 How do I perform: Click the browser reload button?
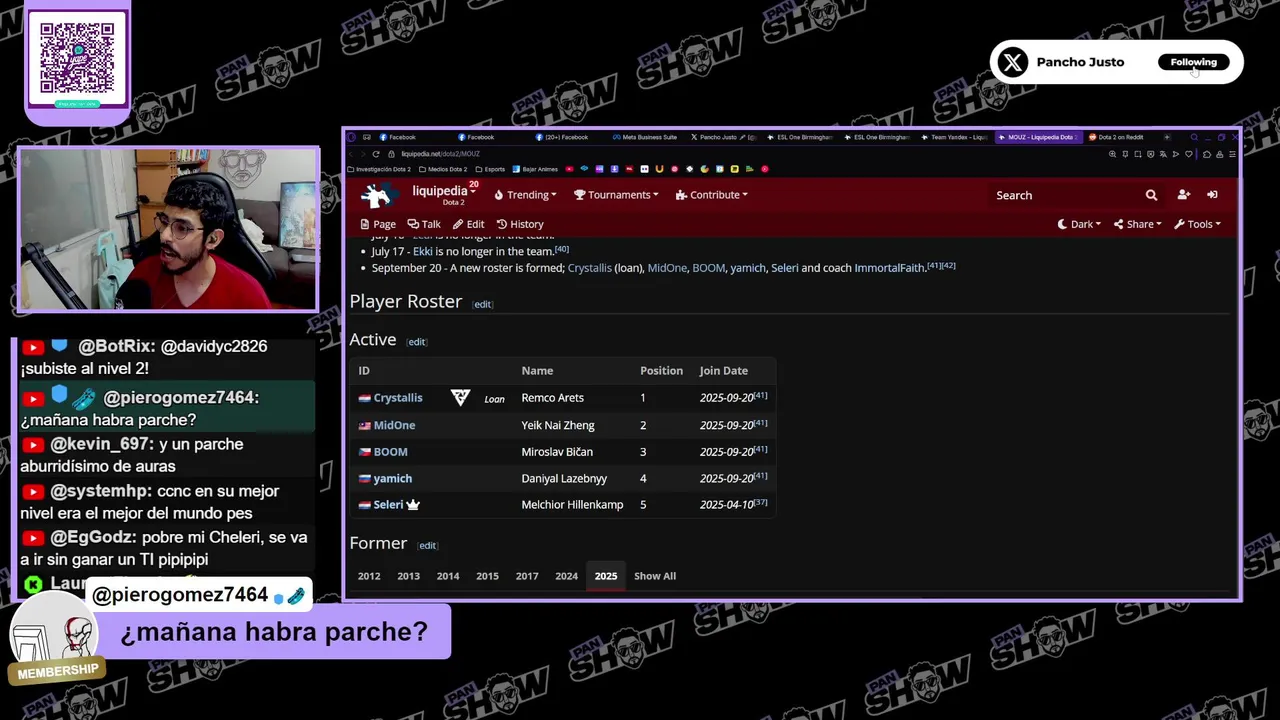(x=376, y=154)
